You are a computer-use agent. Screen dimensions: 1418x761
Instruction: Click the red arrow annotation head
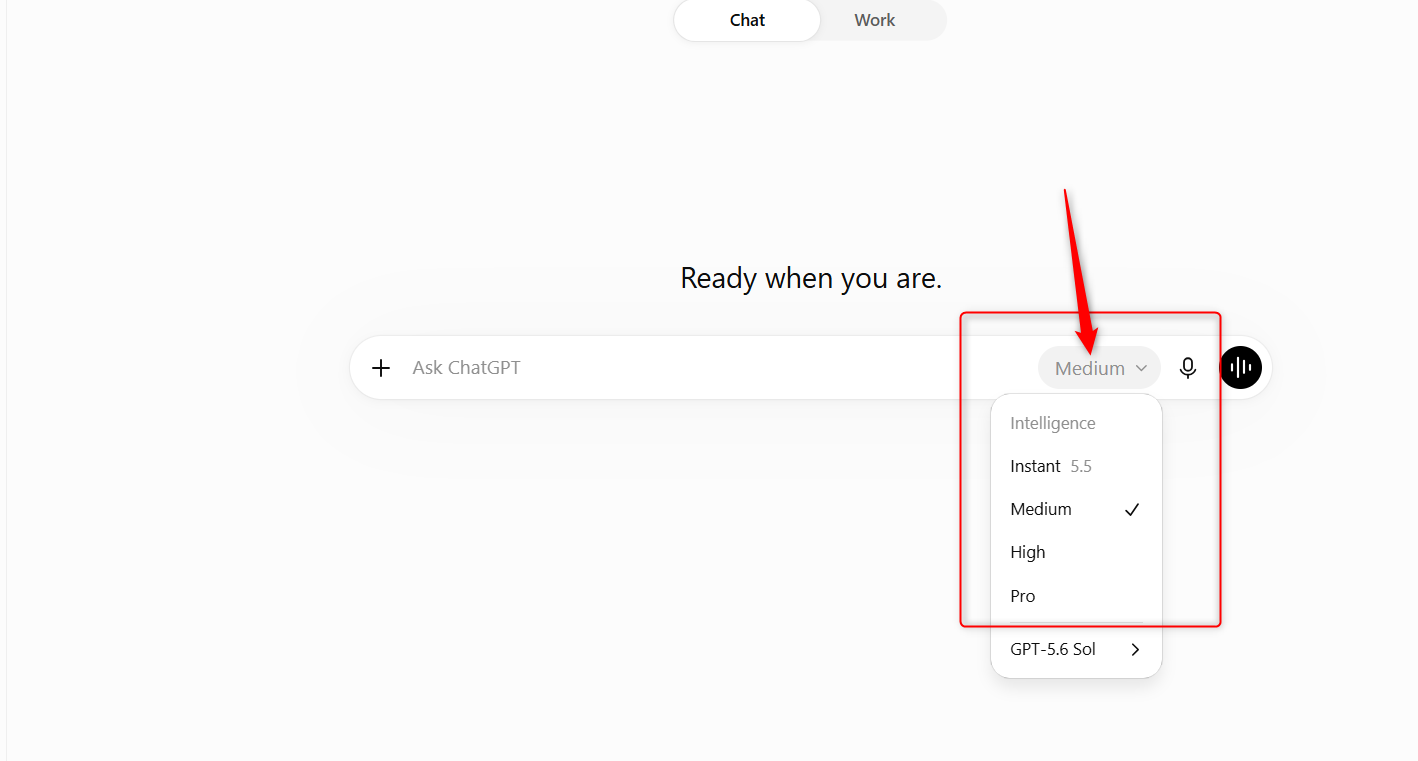tap(1088, 333)
